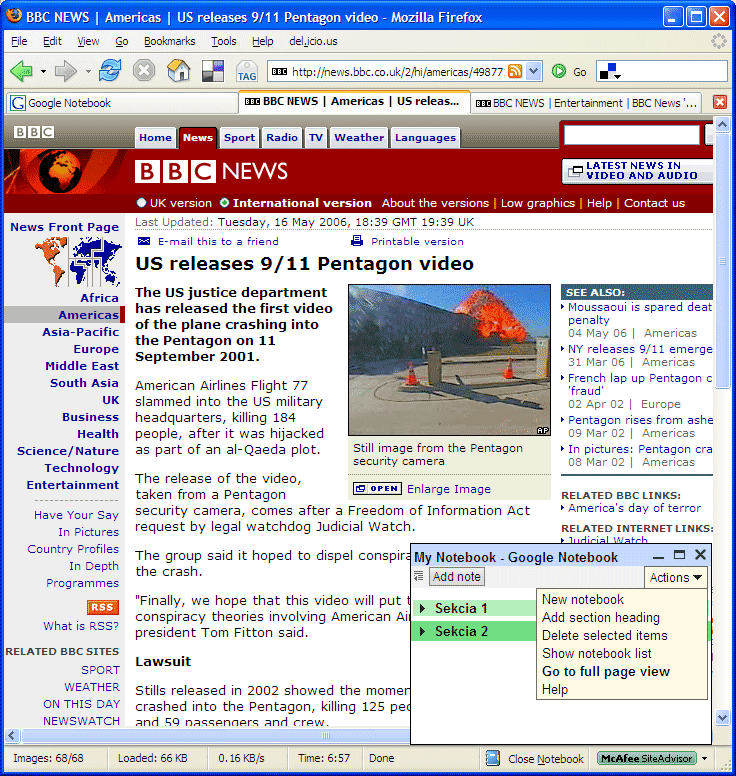The width and height of the screenshot is (736, 776).
Task: Click the horizontal scrollbar left arrow
Action: 12,735
